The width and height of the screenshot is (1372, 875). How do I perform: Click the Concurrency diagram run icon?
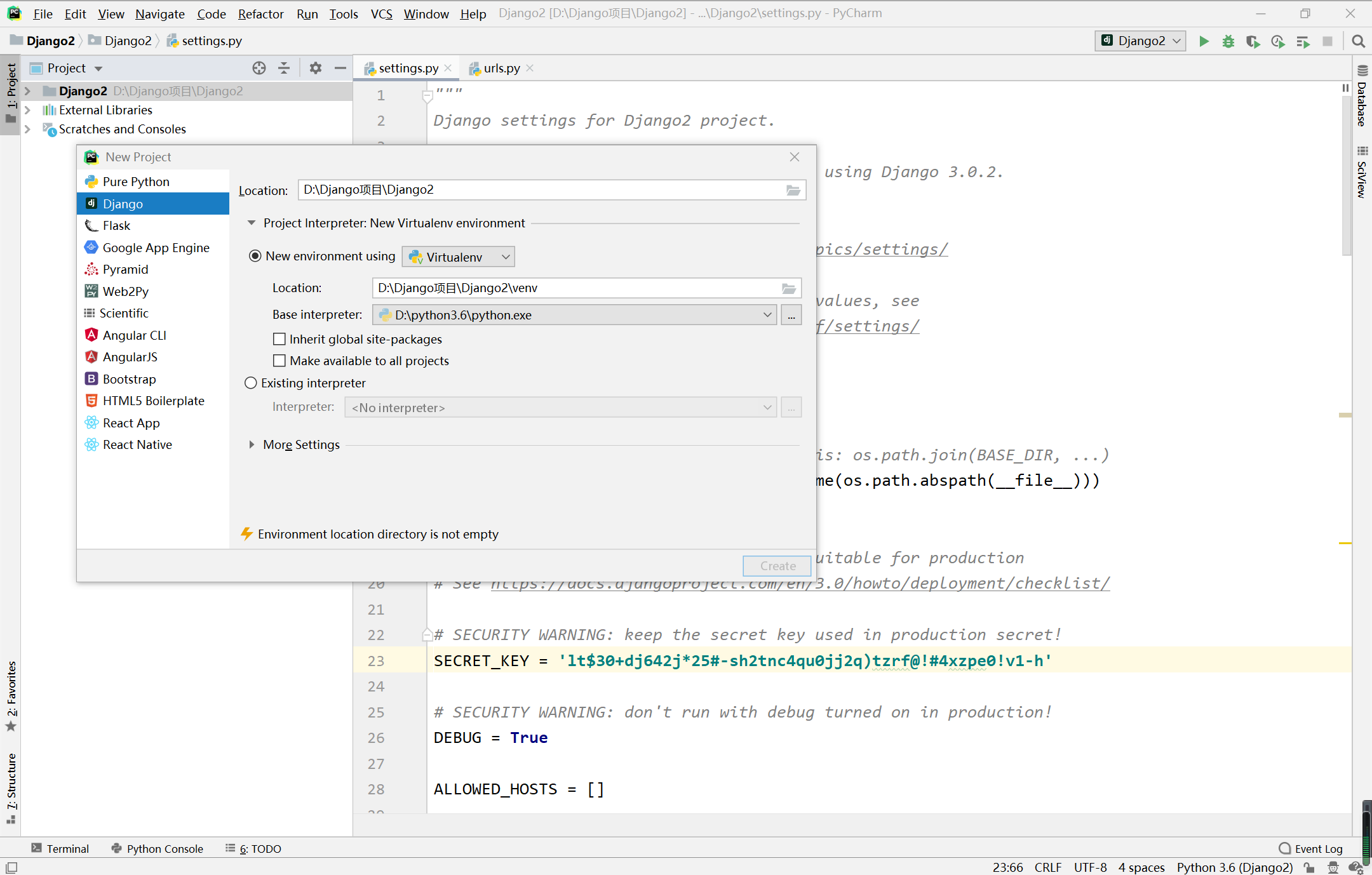1303,41
